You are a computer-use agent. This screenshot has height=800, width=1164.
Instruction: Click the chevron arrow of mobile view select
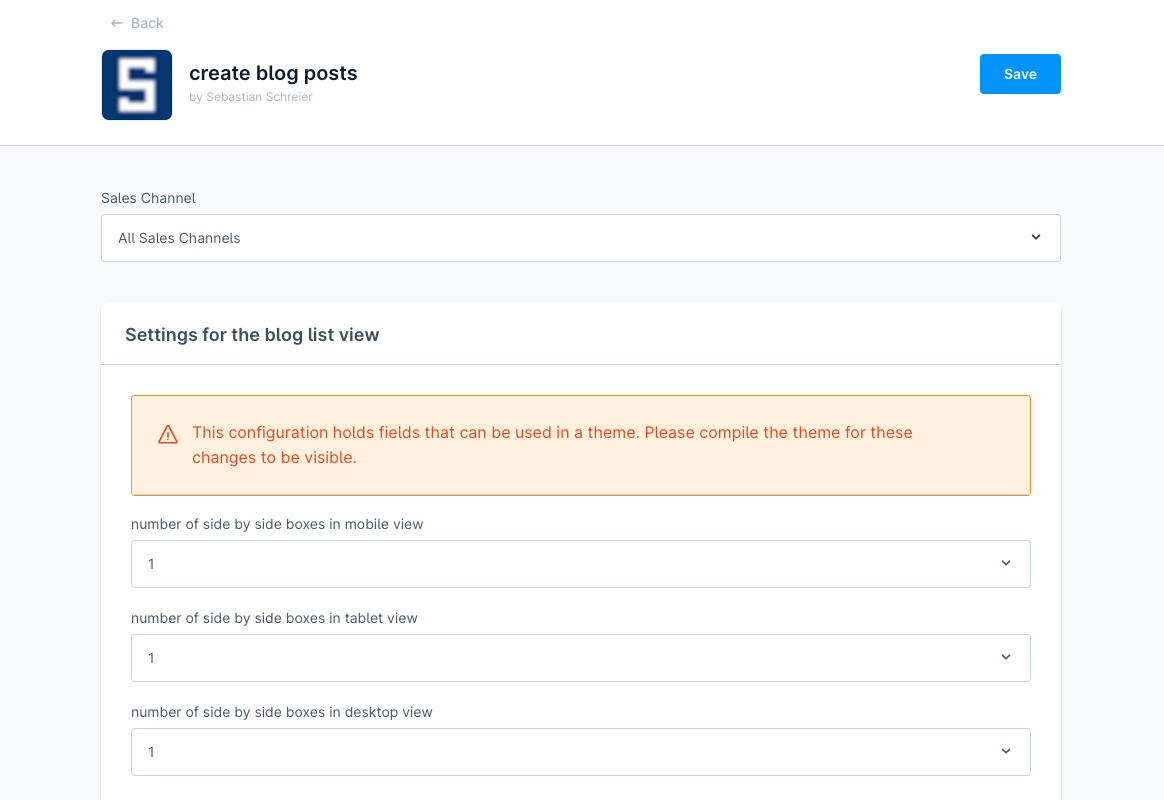click(1006, 563)
